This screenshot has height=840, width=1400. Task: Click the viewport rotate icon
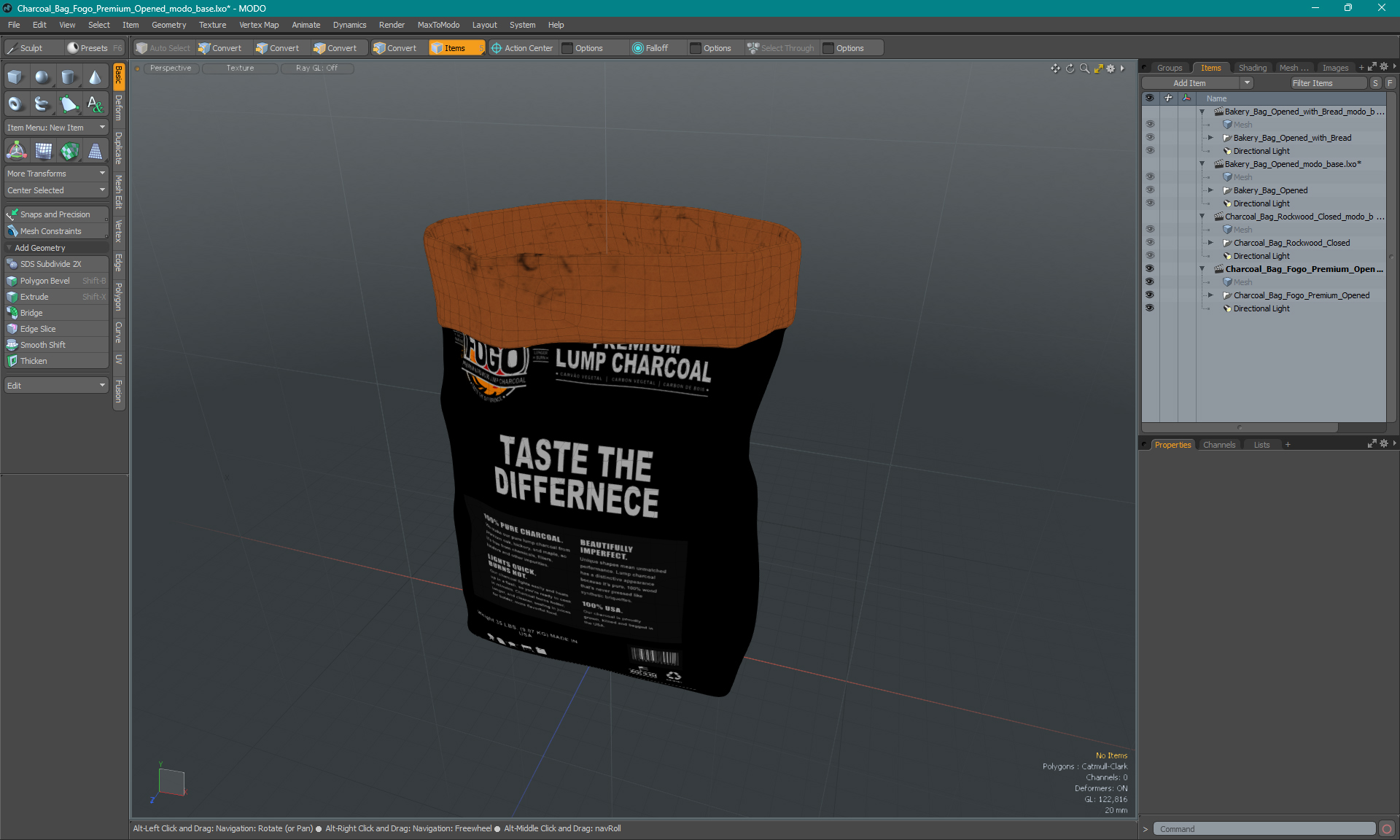point(1070,68)
